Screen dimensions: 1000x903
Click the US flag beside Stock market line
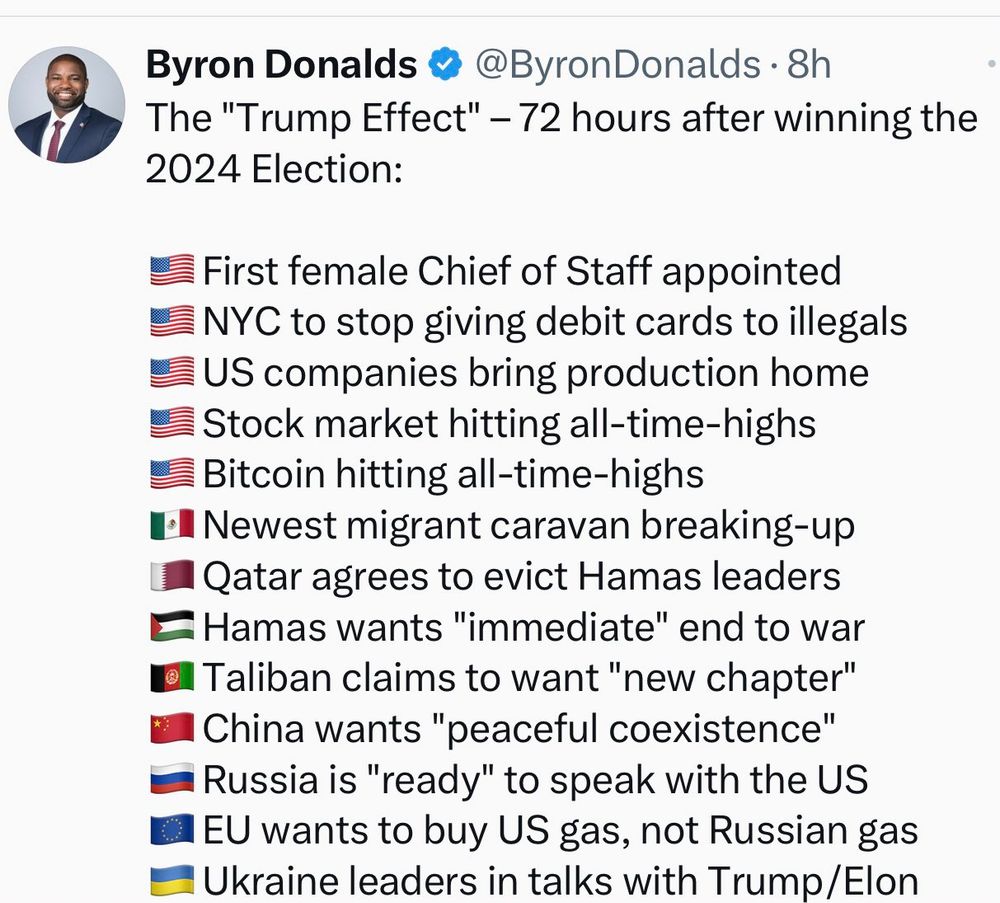coord(171,424)
